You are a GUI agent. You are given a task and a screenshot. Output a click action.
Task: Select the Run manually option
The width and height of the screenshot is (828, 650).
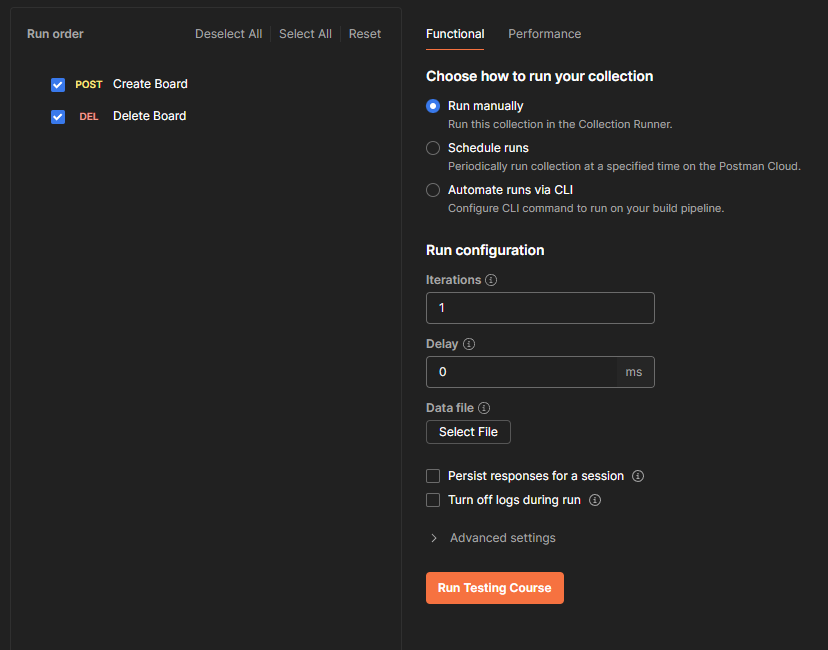pos(433,106)
